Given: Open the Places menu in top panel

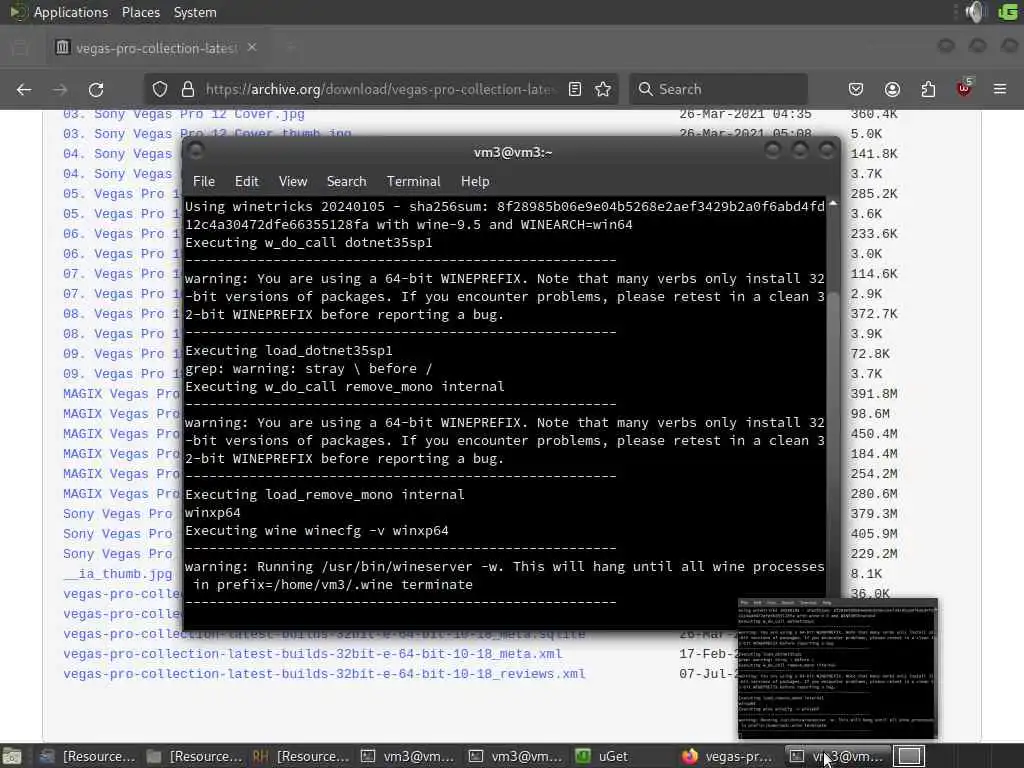Looking at the screenshot, I should pos(140,12).
